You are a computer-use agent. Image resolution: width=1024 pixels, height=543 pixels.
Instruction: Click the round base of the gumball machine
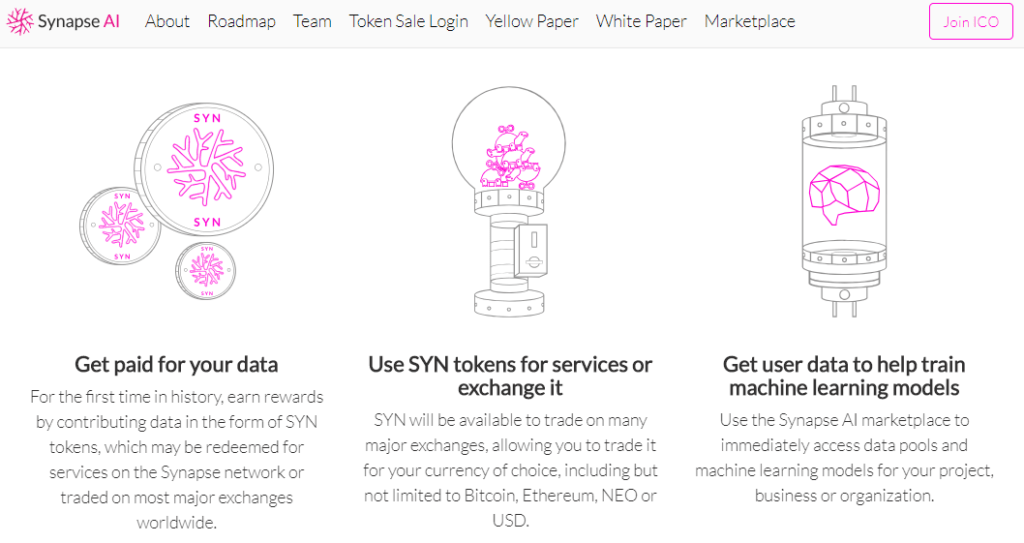tap(509, 304)
